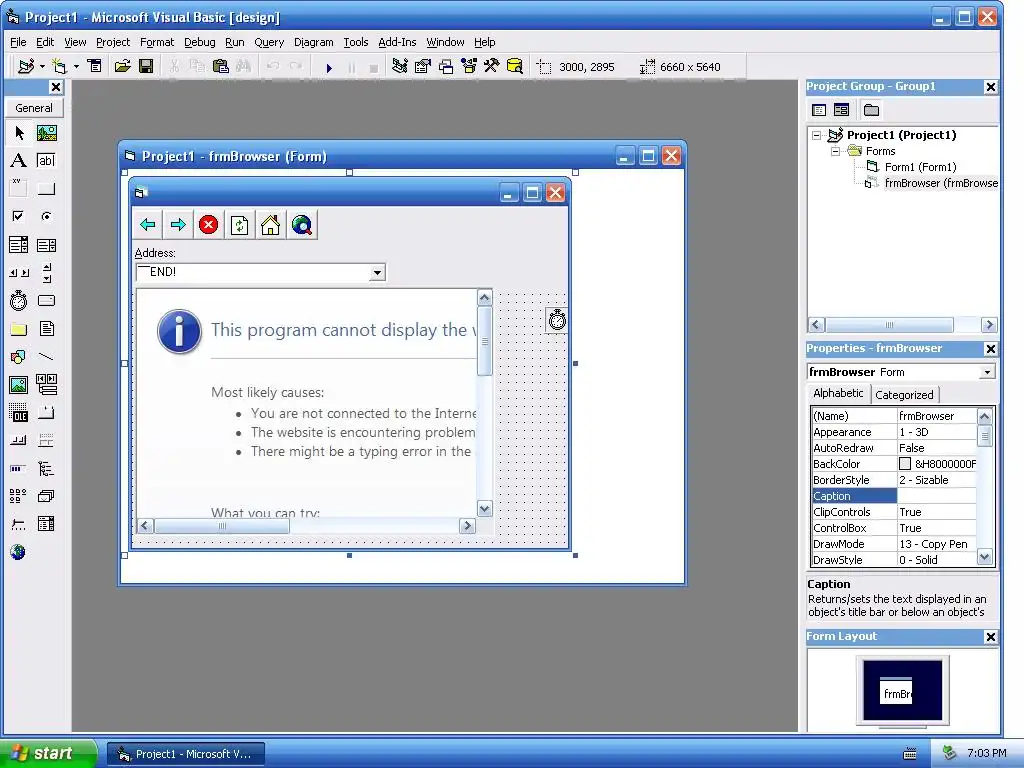Open the Project Explorer toolbar icon

coord(400,66)
